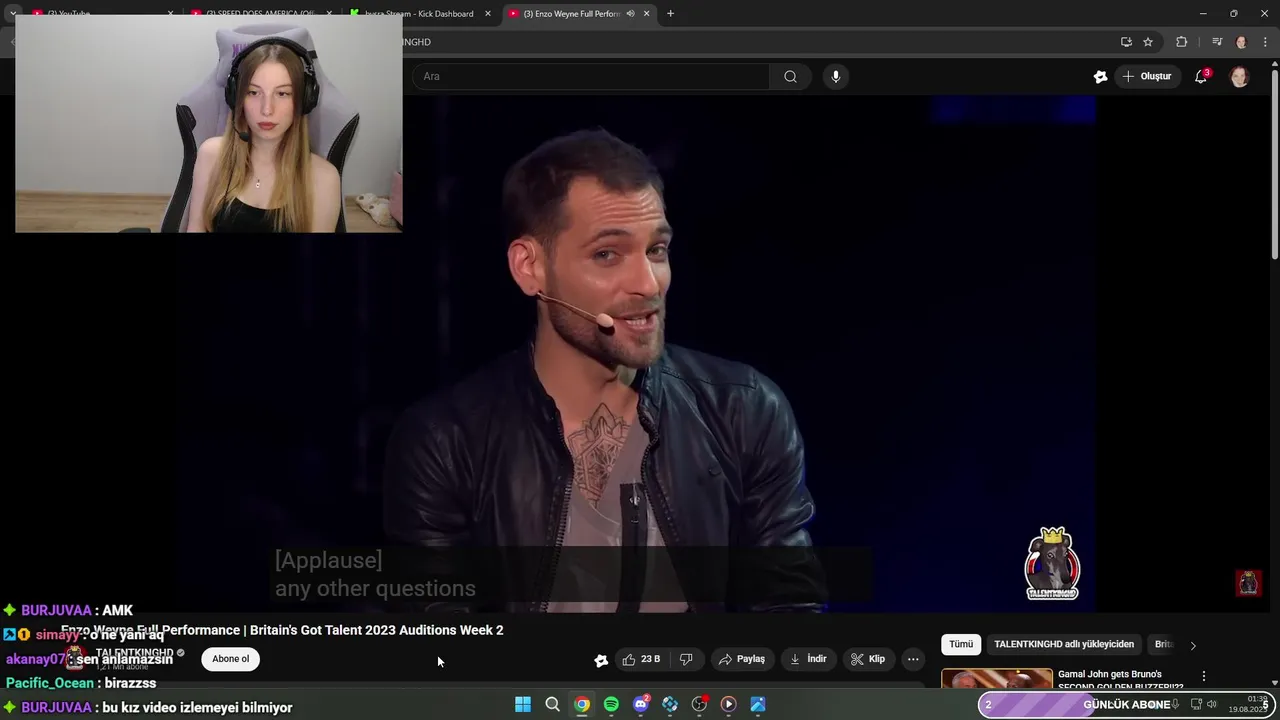Click the small channel badge at video edge

click(1248, 583)
